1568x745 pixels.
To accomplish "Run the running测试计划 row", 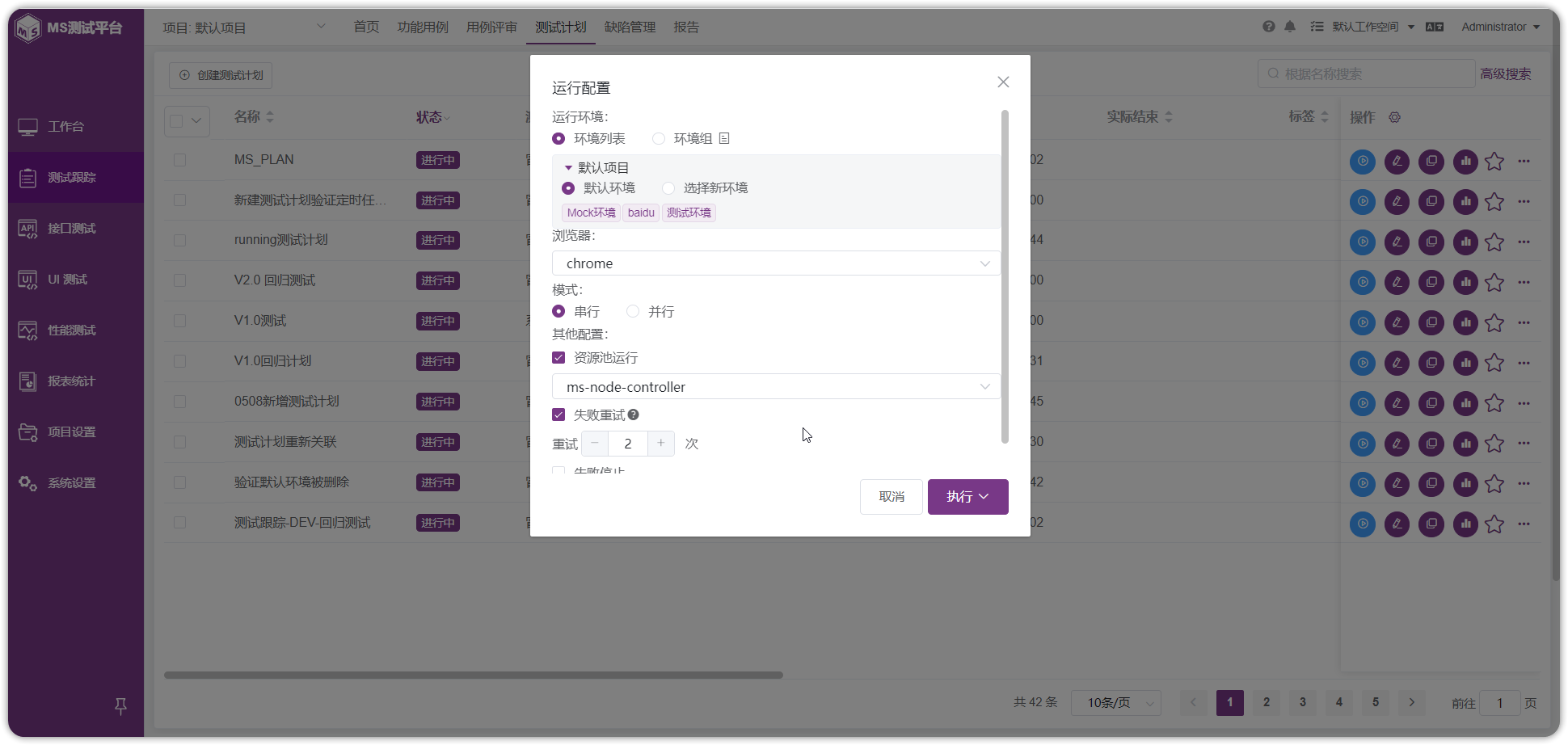I will 1363,242.
